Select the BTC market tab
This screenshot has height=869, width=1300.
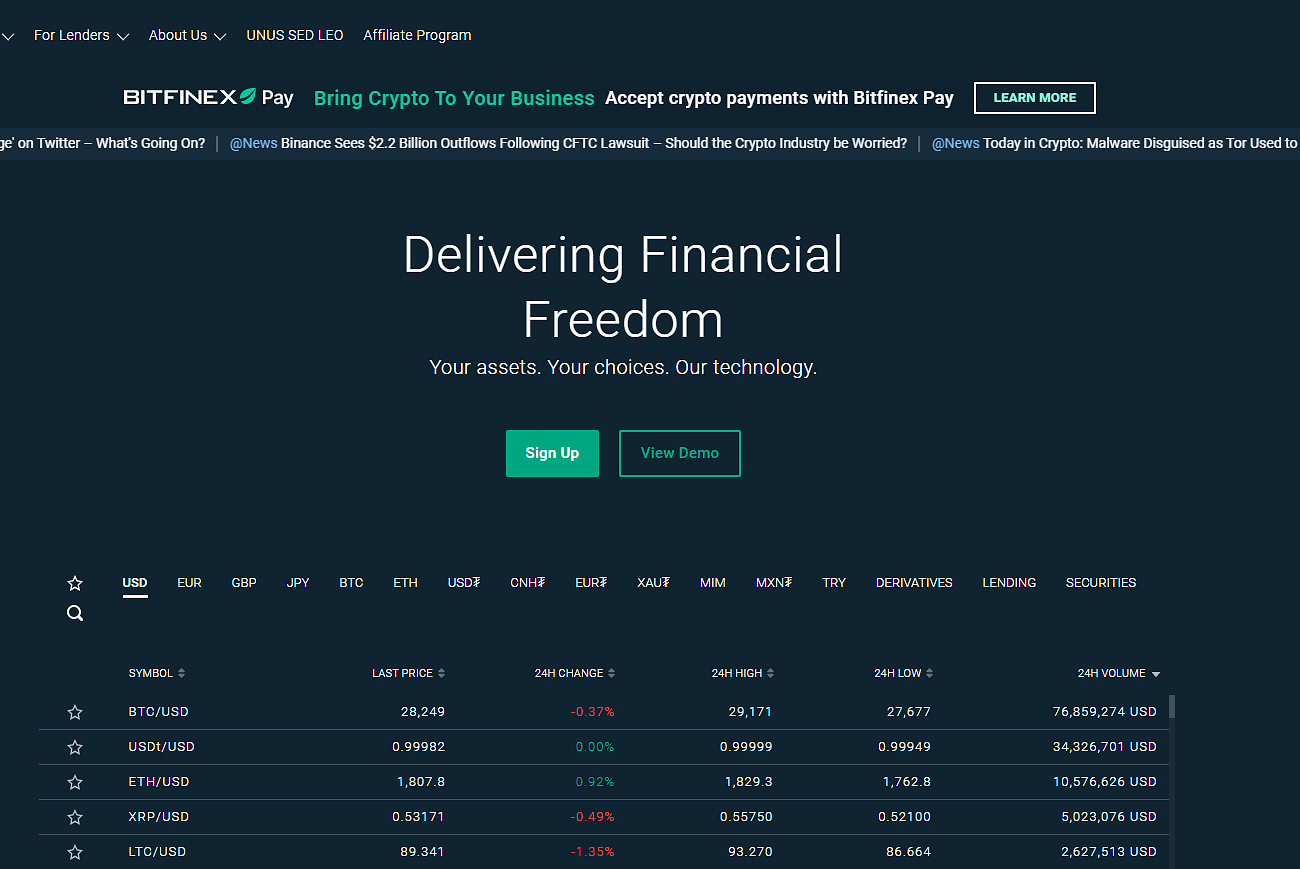[x=351, y=583]
